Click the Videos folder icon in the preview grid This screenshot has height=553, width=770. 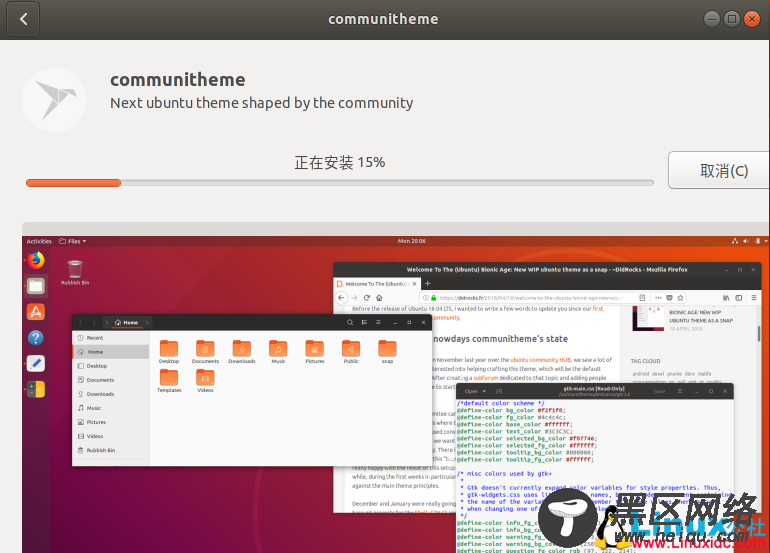(205, 377)
